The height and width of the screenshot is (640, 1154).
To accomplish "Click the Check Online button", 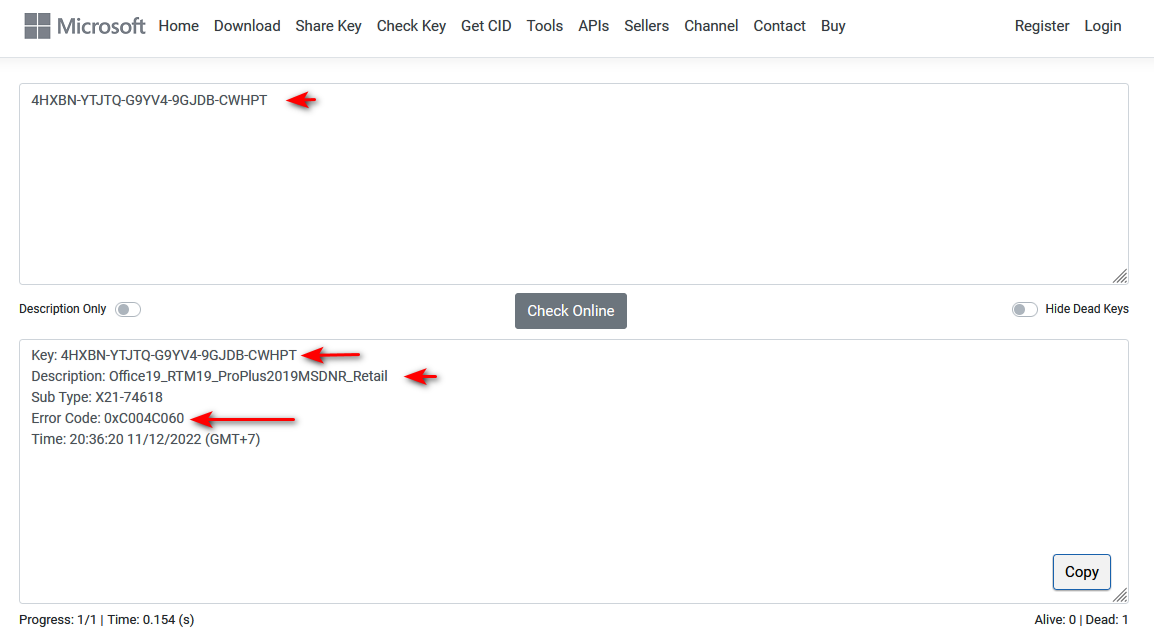I will pyautogui.click(x=570, y=310).
